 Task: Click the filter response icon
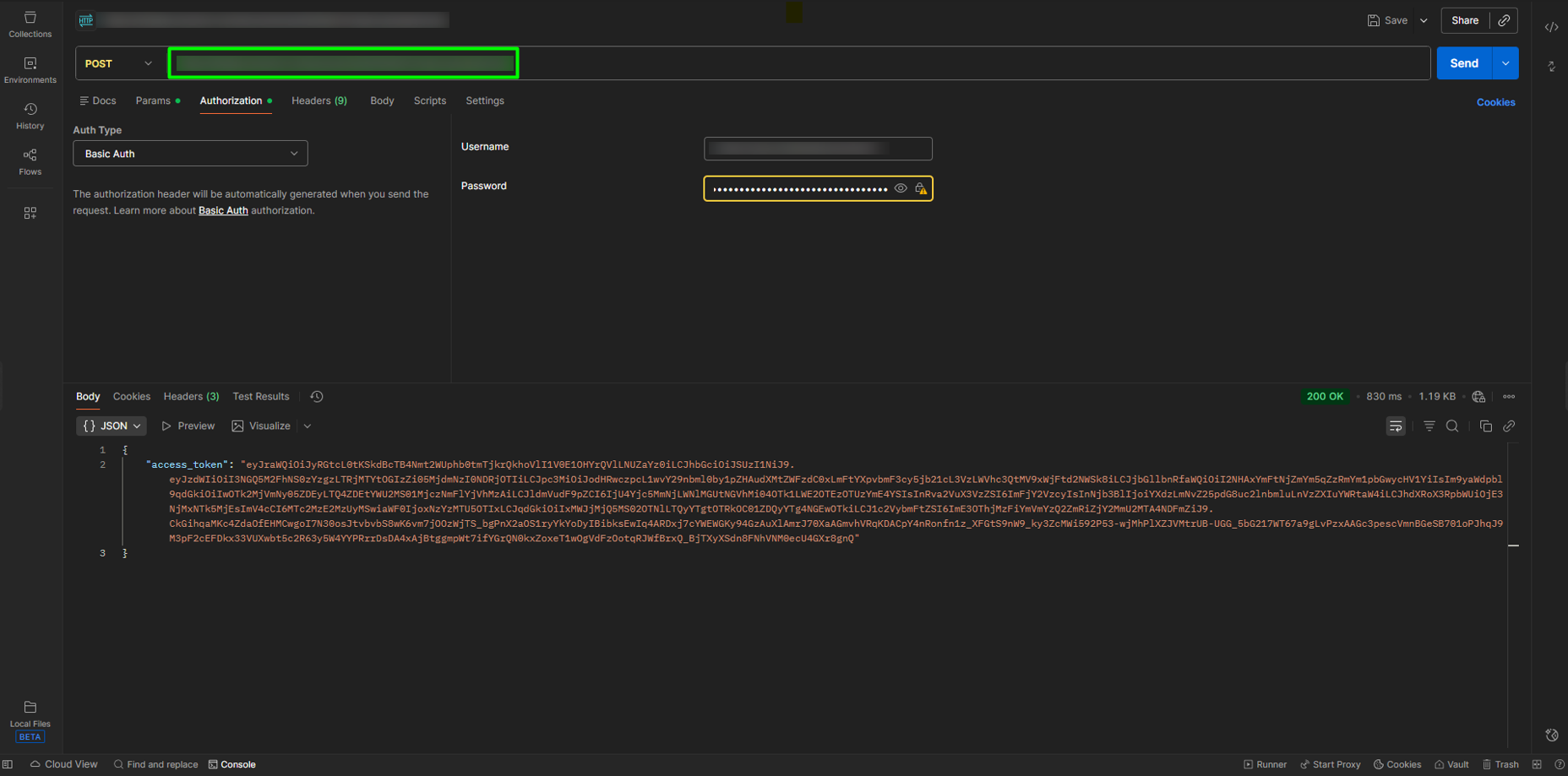(x=1429, y=426)
